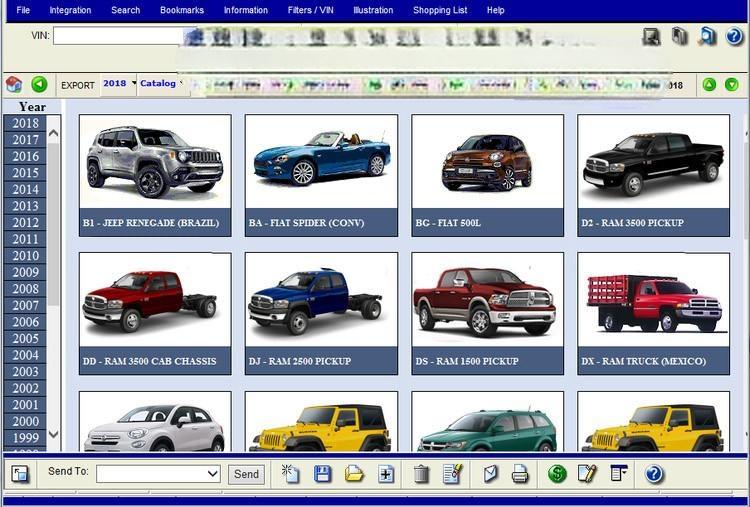The image size is (750, 507).
Task: Click the green back arrow icon
Action: click(x=39, y=85)
